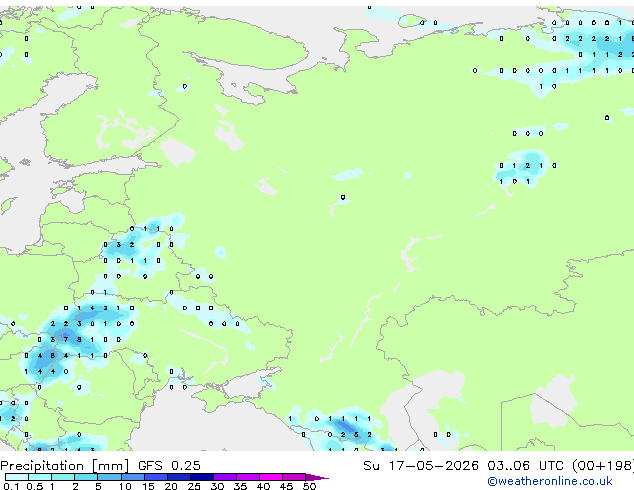Click the 15–20 mm legend swatch
Viewport: 634px width, 490px height.
tap(156, 477)
